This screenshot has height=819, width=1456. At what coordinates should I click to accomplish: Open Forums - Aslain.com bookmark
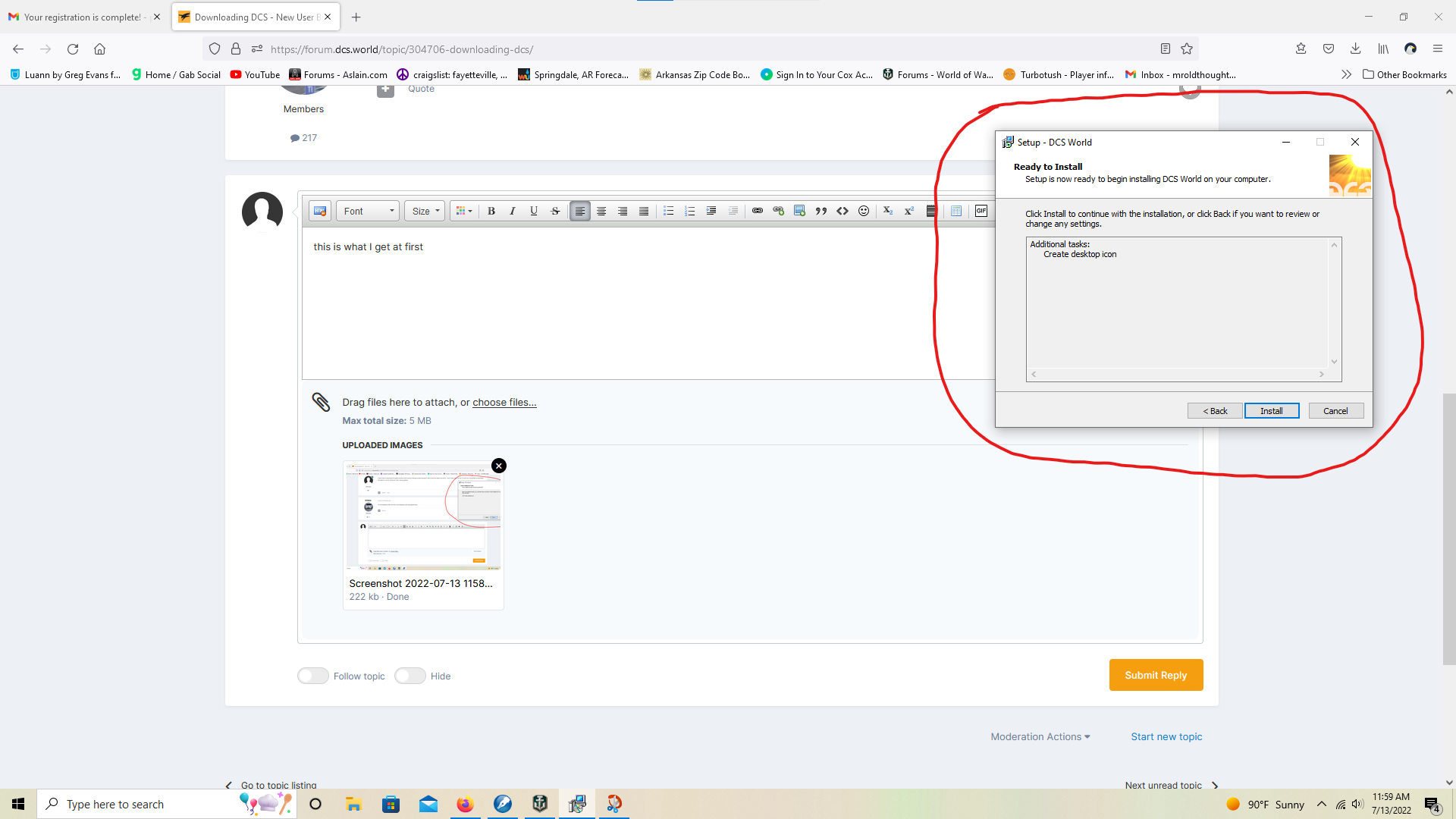tap(338, 74)
